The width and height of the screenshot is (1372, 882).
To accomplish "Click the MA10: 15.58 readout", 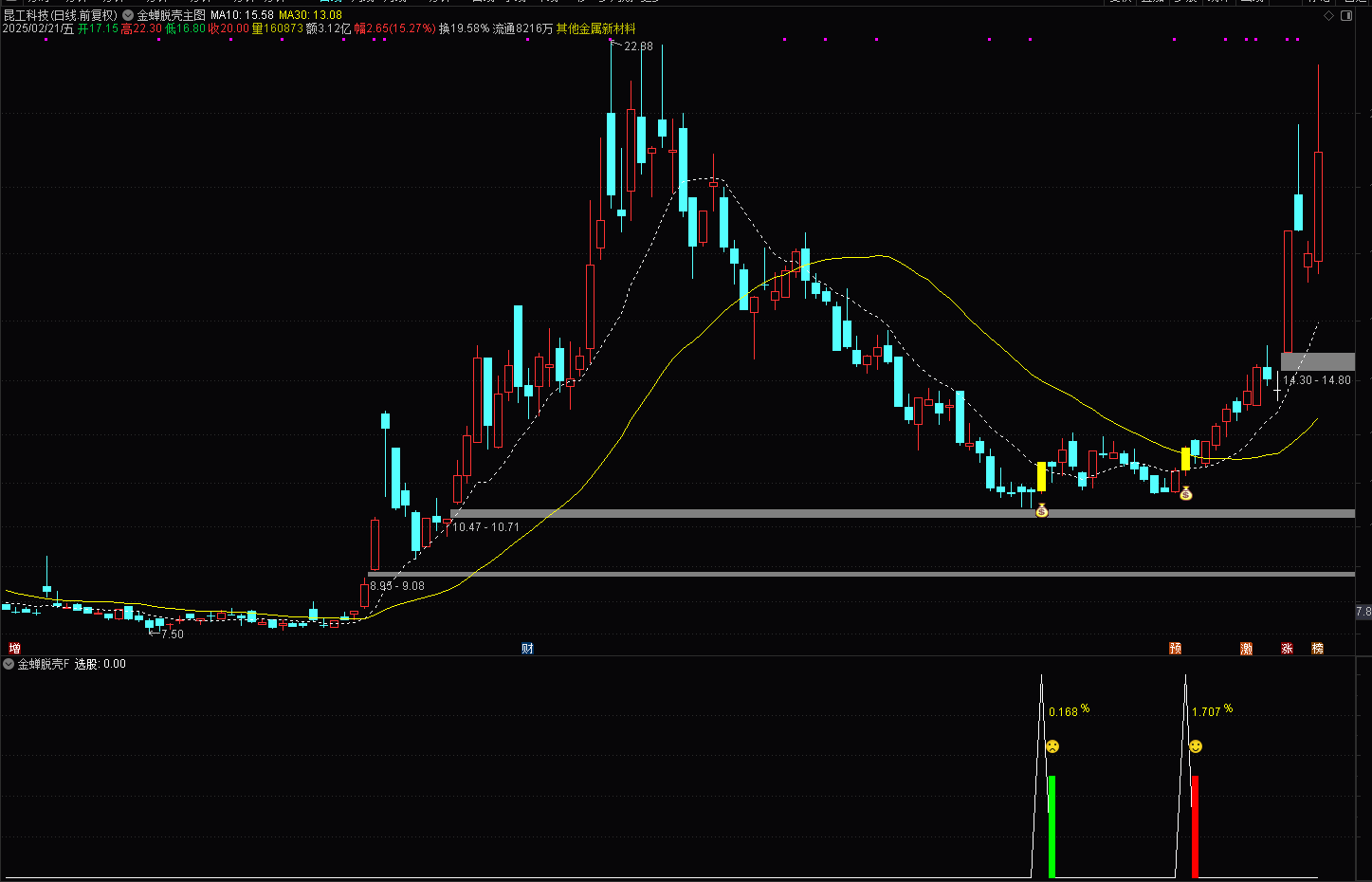I will point(242,15).
